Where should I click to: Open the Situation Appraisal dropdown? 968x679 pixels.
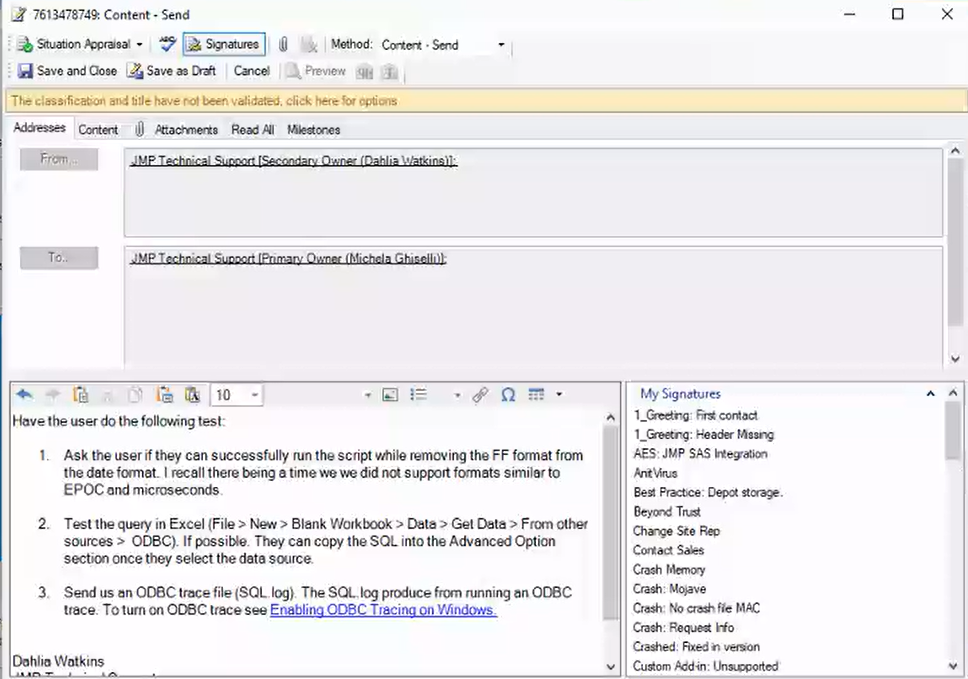click(x=139, y=45)
